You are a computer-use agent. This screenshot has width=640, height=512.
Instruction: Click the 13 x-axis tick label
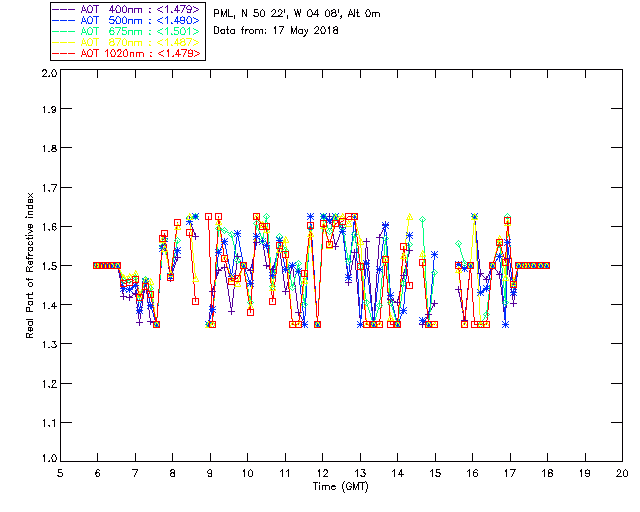(360, 473)
